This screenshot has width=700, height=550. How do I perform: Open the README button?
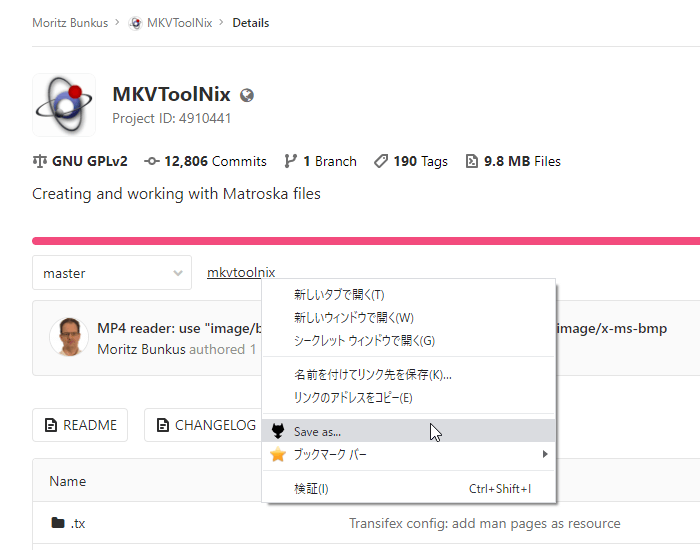[80, 425]
